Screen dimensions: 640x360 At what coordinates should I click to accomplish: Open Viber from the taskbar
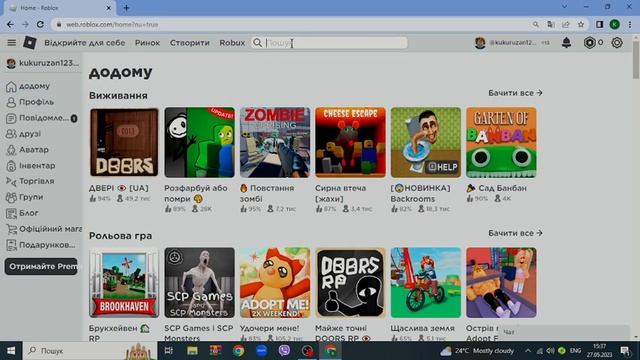click(x=284, y=351)
